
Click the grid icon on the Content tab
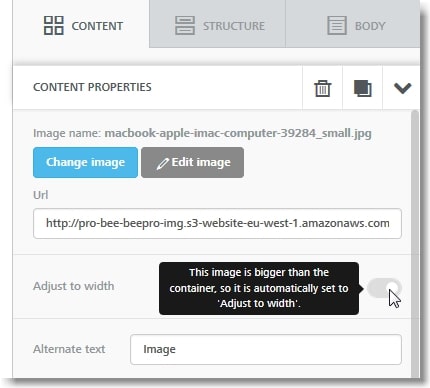pos(54,25)
